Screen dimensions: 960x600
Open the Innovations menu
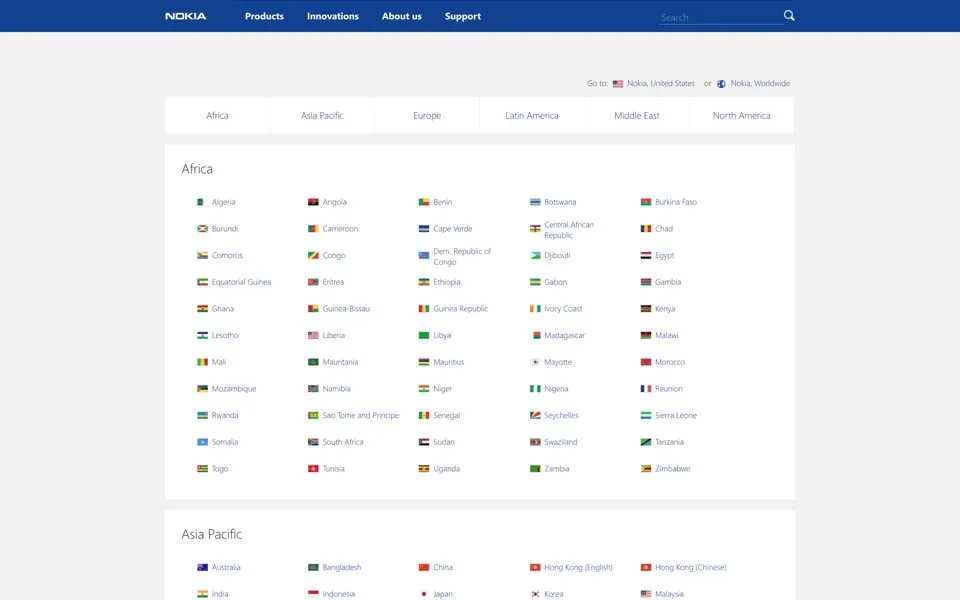(x=333, y=16)
